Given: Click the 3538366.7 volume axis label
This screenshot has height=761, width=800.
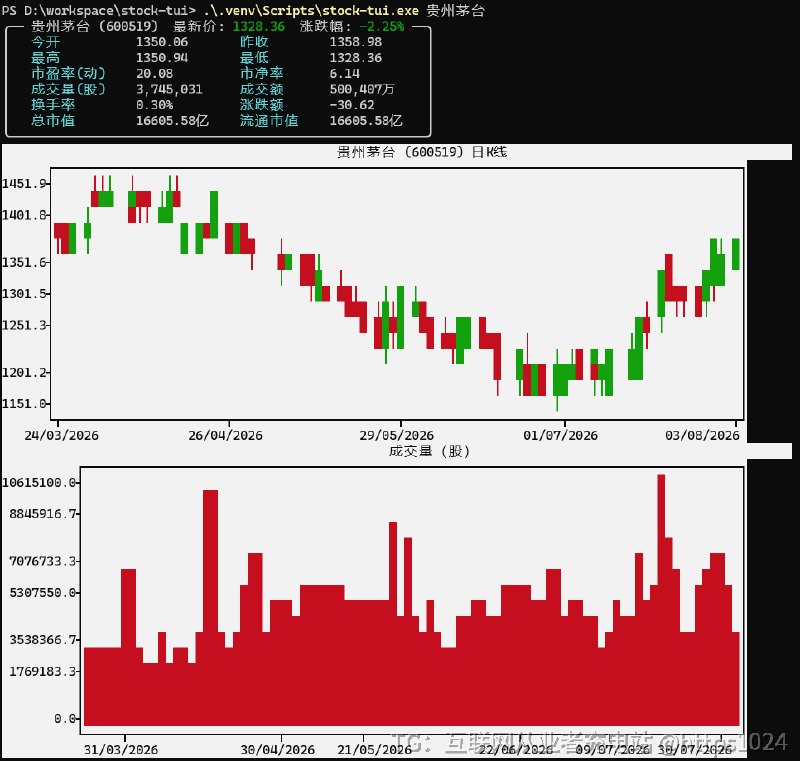Looking at the screenshot, I should (x=43, y=640).
